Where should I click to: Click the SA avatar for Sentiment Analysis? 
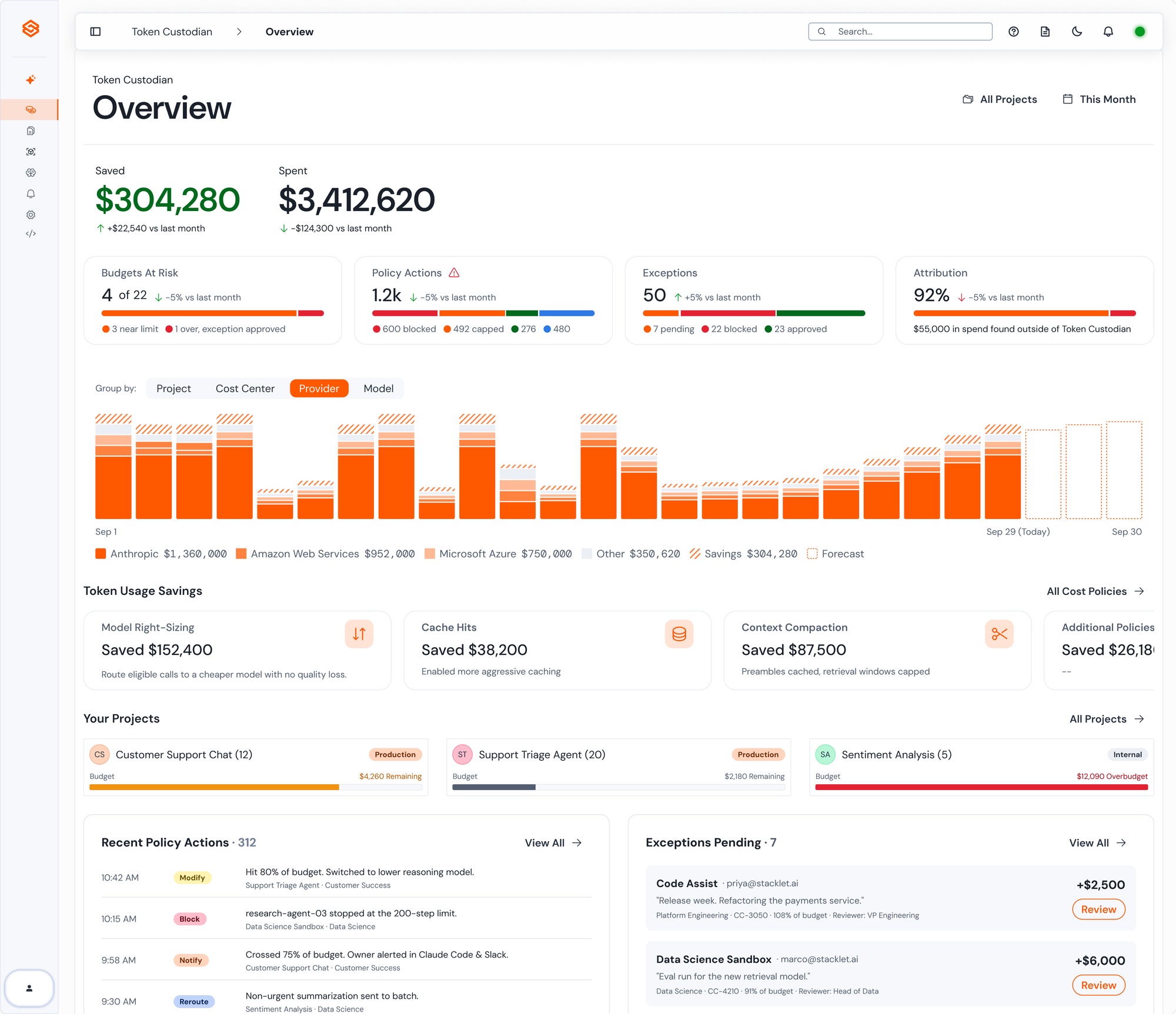coord(826,755)
